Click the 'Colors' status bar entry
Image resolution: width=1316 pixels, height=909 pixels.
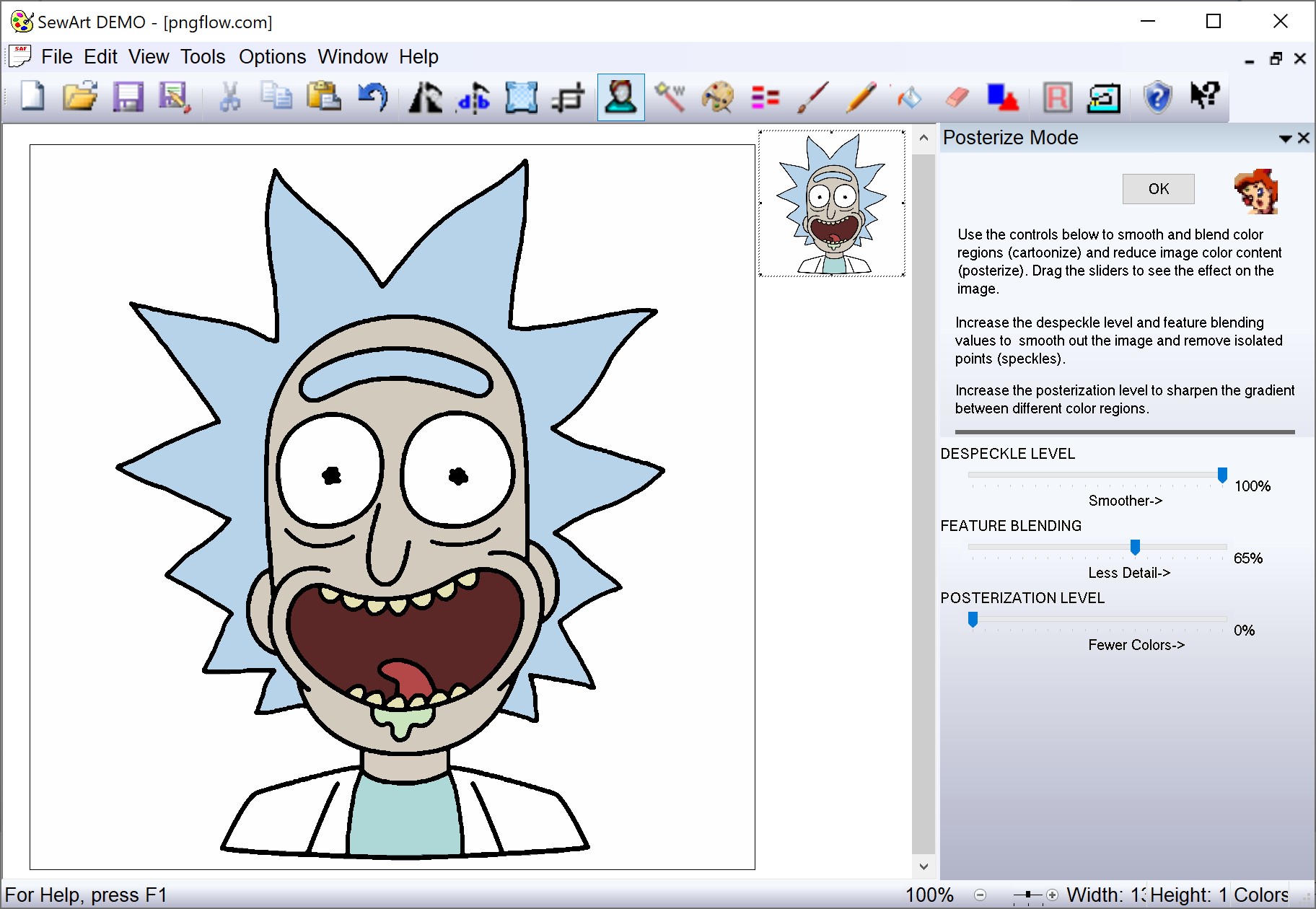coord(1261,895)
